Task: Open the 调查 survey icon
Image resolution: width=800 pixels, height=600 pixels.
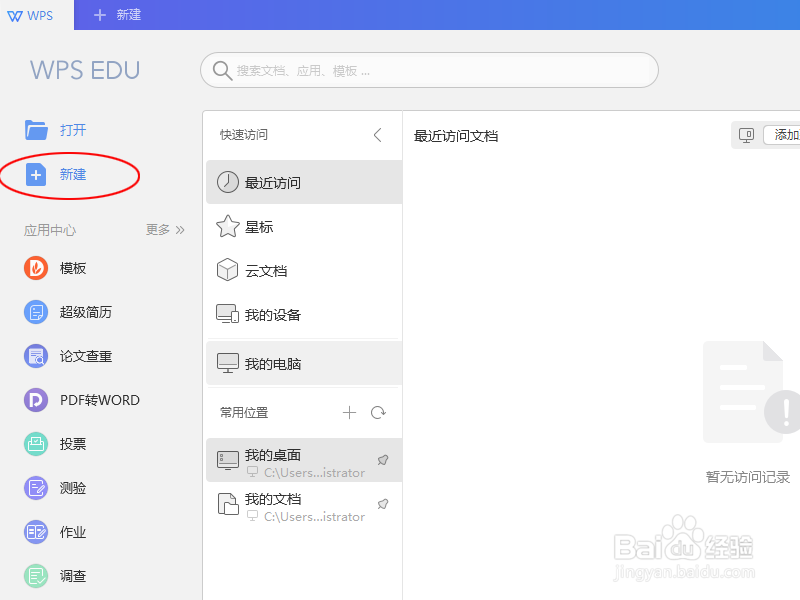Action: [36, 576]
